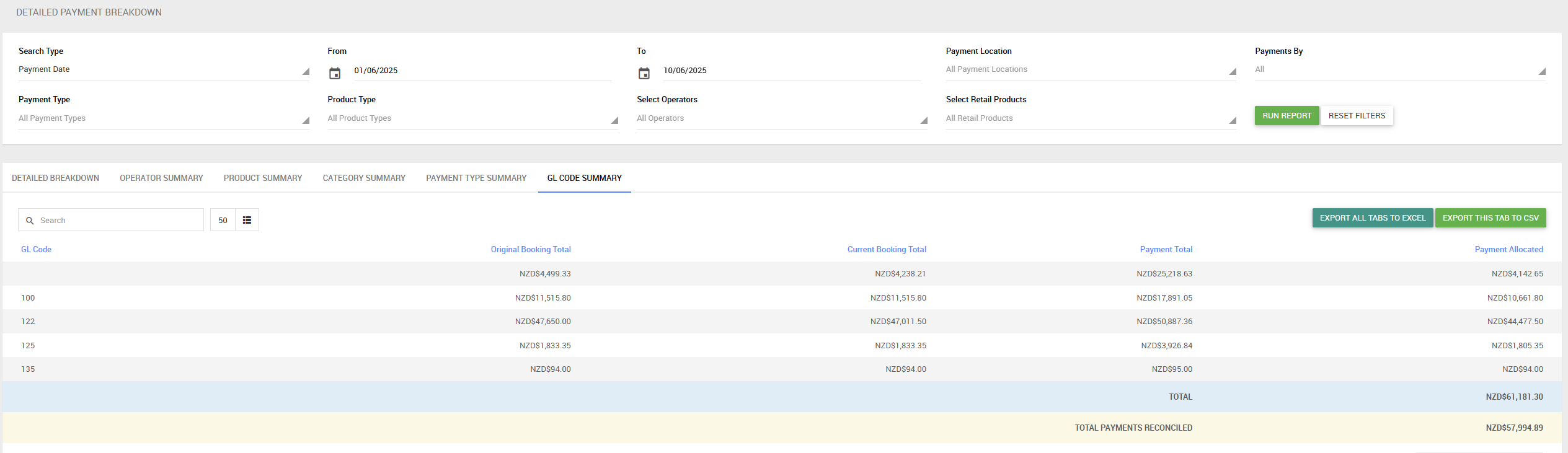The width and height of the screenshot is (1568, 453).
Task: Sort by Payment Total column header
Action: click(1166, 249)
